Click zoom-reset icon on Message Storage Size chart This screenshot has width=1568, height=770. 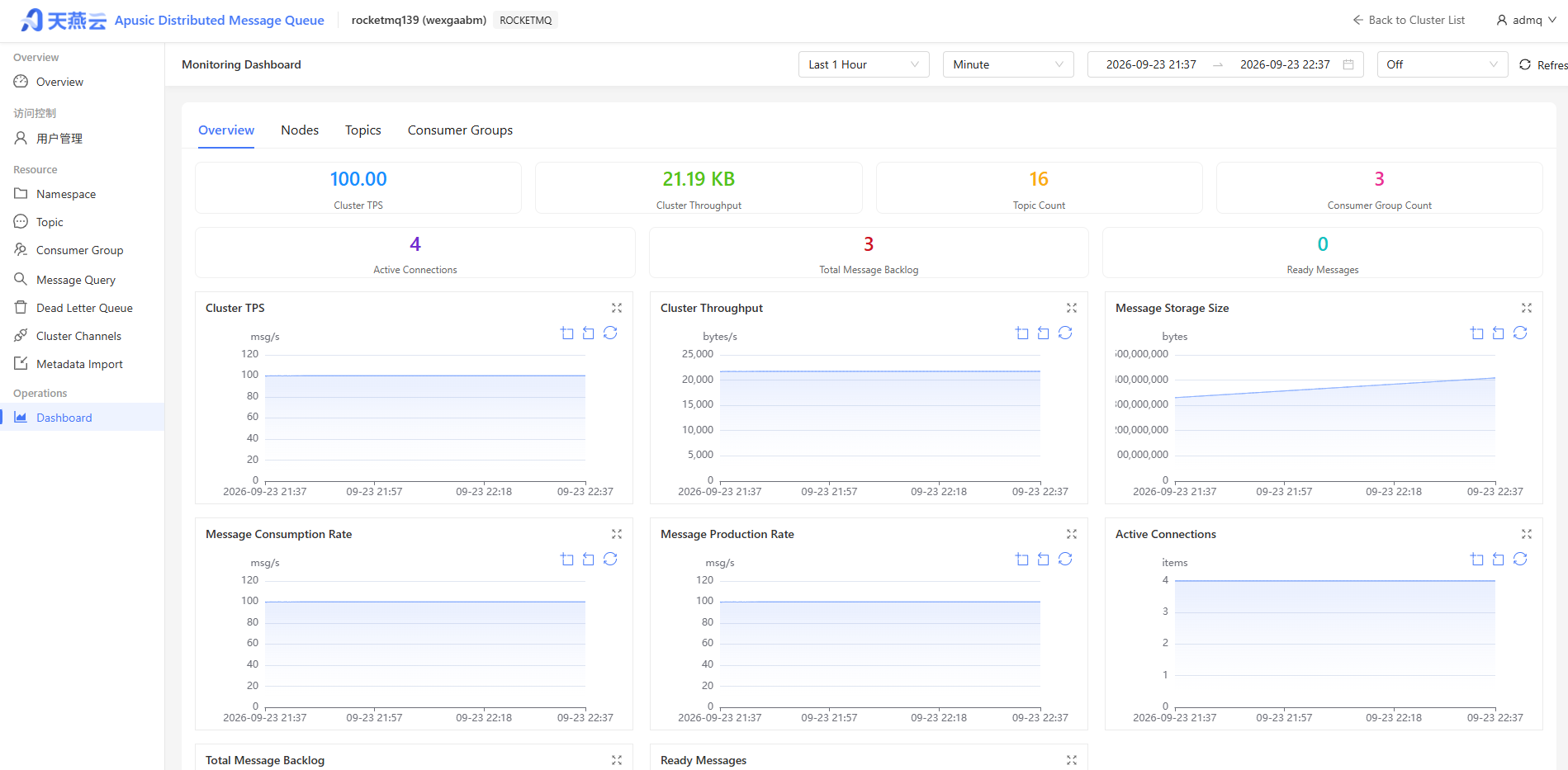(x=1499, y=333)
